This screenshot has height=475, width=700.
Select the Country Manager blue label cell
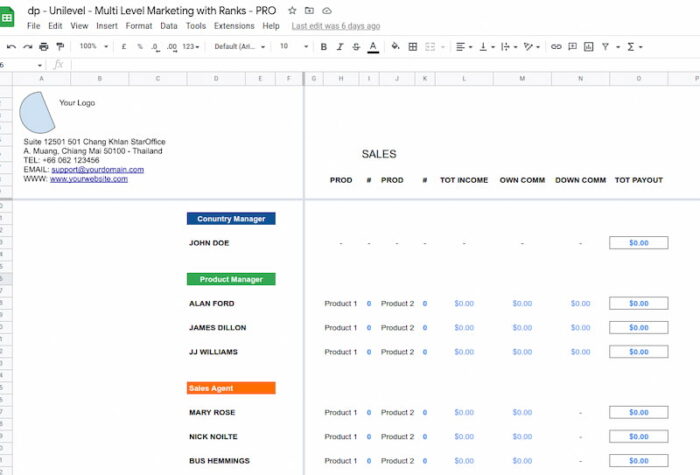point(231,219)
